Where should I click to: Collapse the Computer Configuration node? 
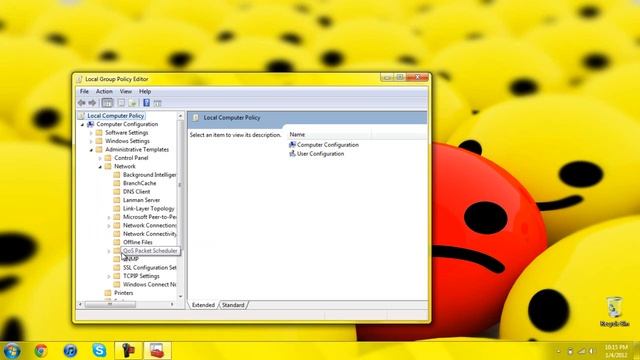[82, 124]
